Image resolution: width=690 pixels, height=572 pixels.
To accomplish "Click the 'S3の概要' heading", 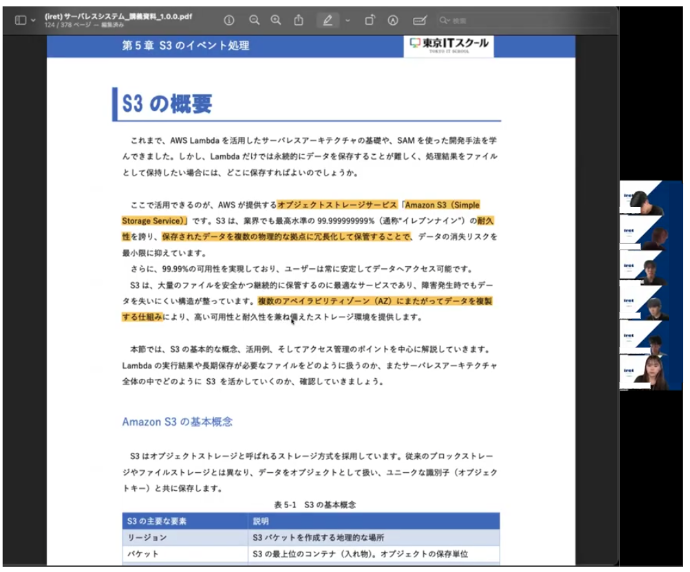I will (167, 104).
